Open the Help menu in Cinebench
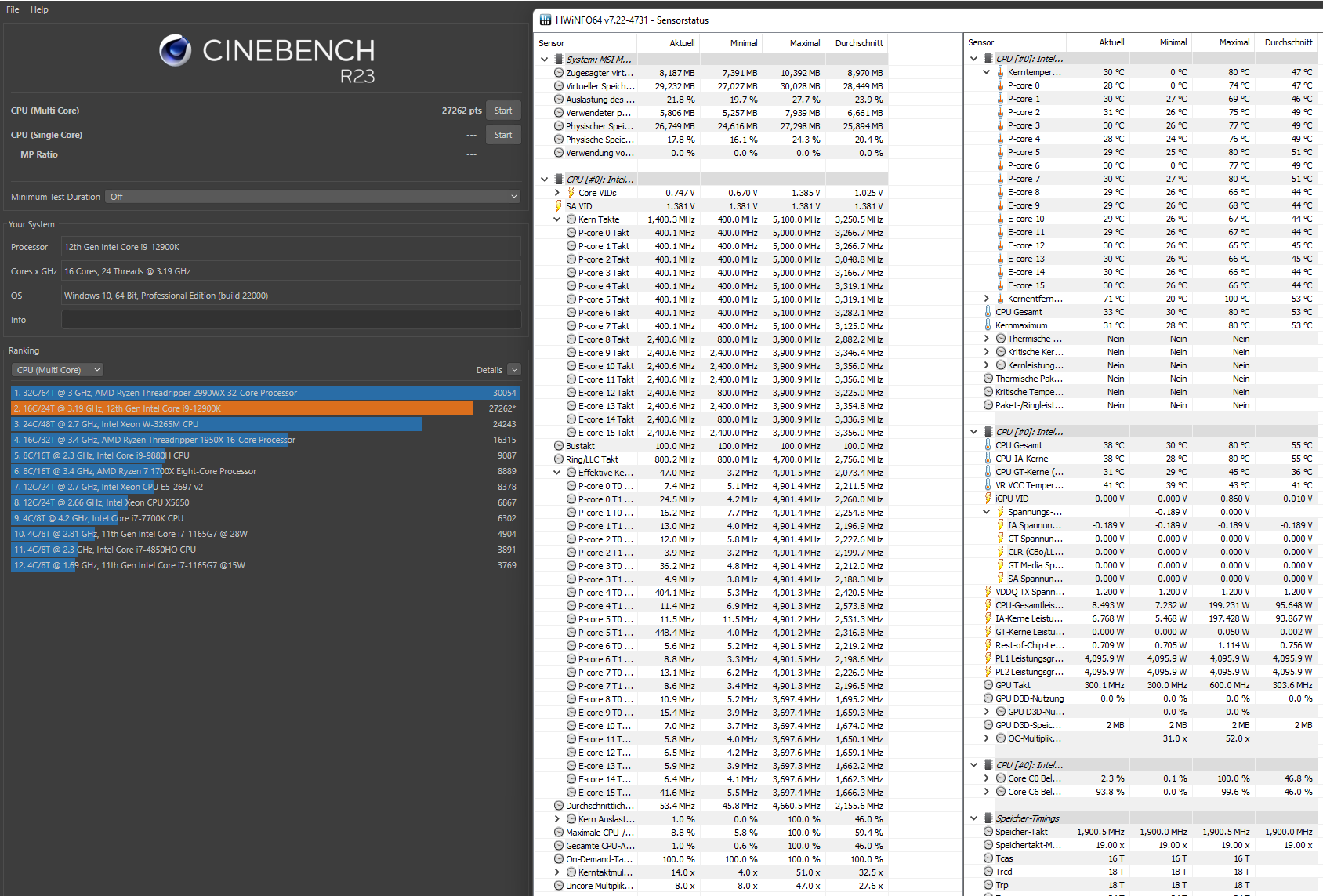The width and height of the screenshot is (1323, 896). click(x=39, y=9)
